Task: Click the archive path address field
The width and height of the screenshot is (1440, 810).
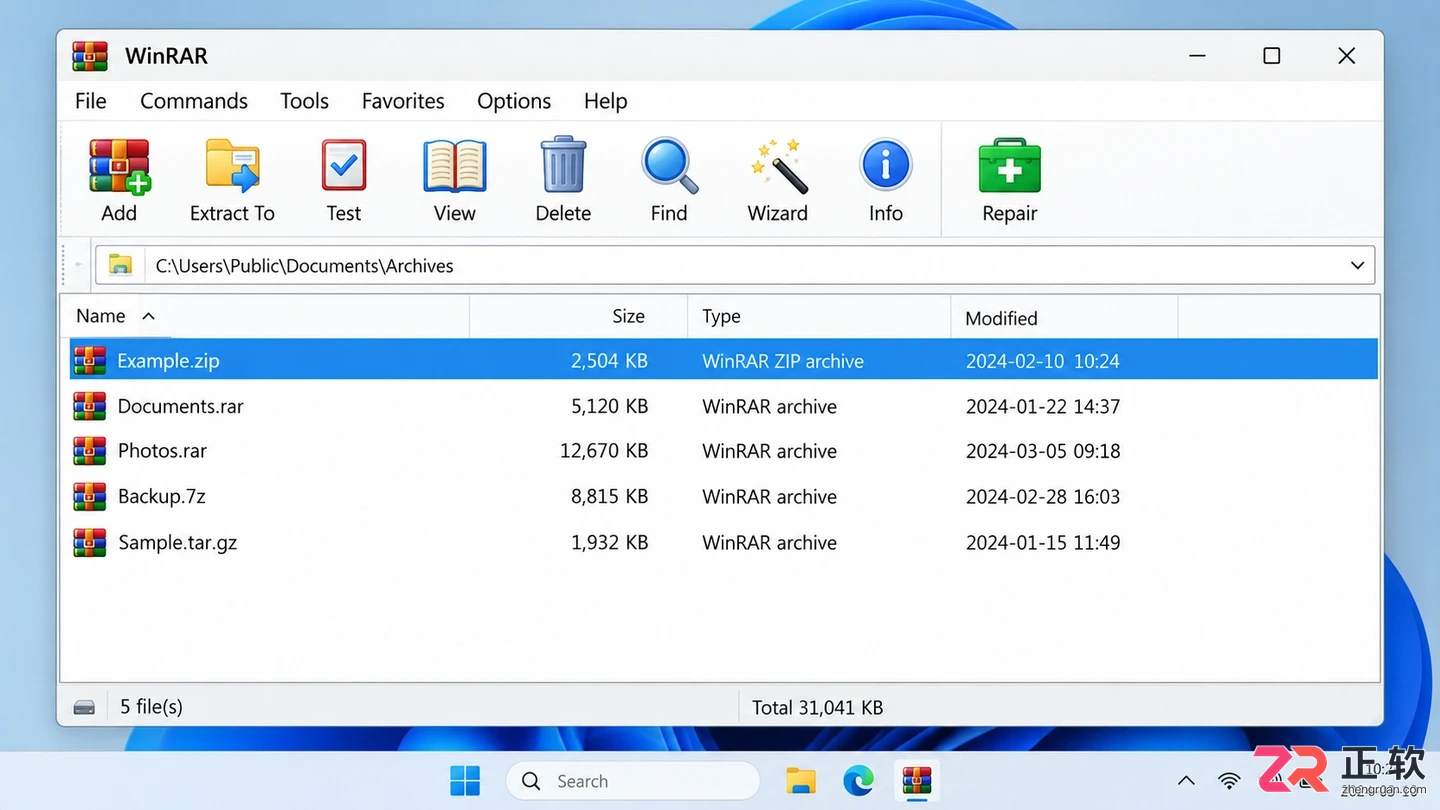Action: [x=735, y=265]
